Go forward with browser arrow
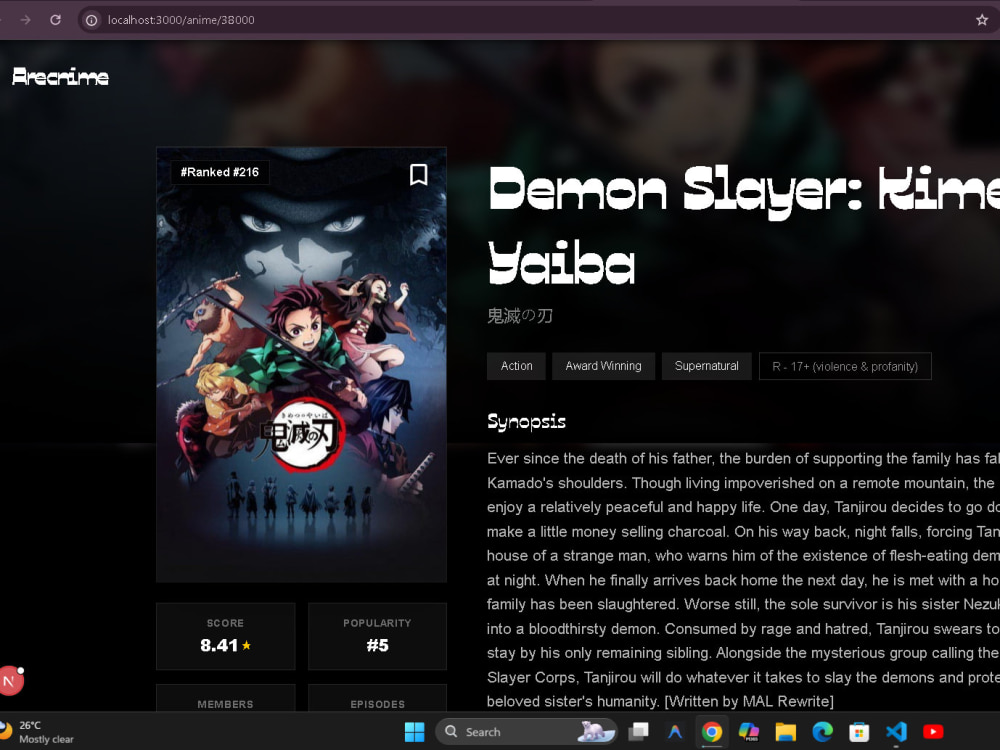The image size is (1000, 750). click(x=26, y=20)
